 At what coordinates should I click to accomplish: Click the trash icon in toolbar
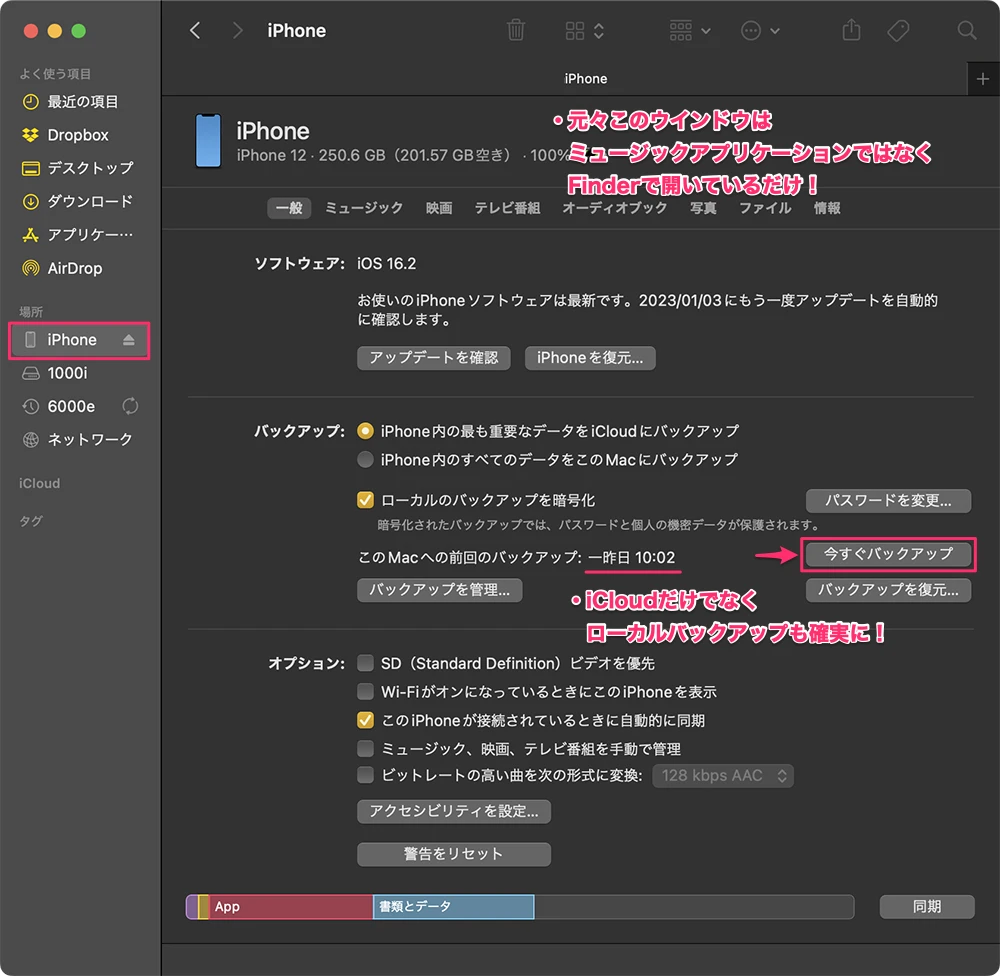[x=515, y=30]
